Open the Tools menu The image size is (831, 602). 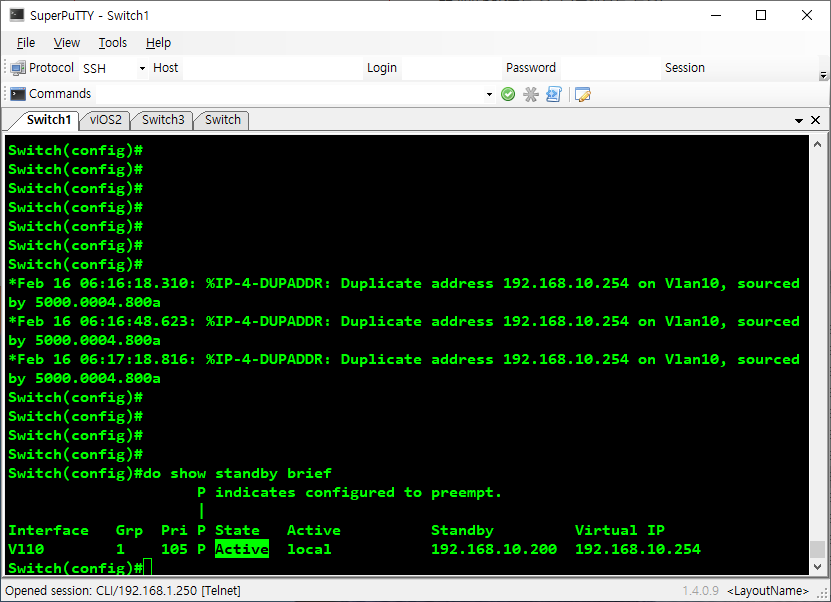tap(112, 42)
